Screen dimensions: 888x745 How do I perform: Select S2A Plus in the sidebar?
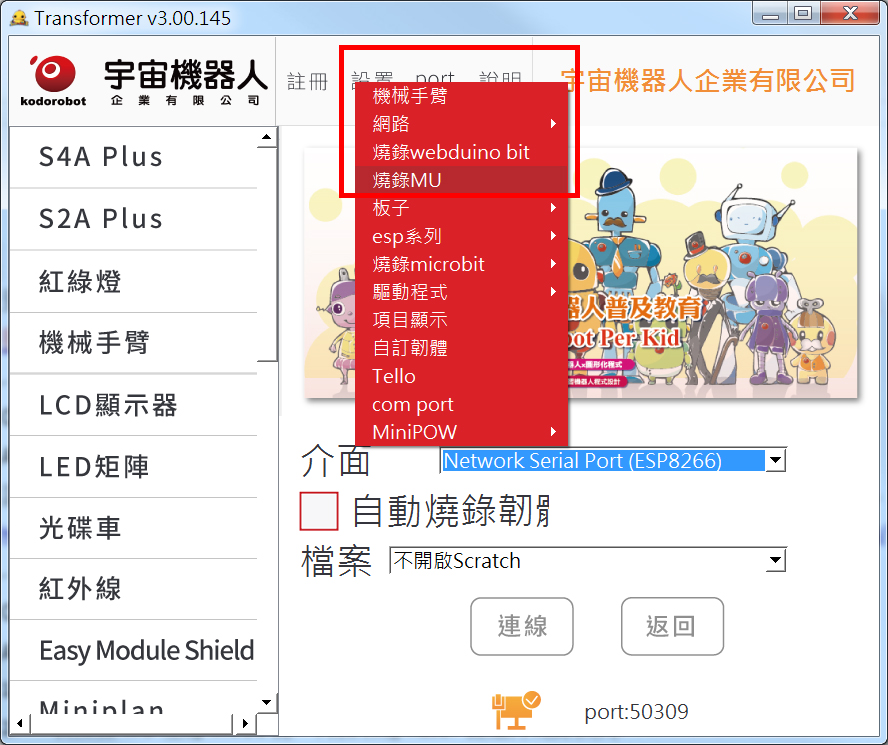pos(134,219)
